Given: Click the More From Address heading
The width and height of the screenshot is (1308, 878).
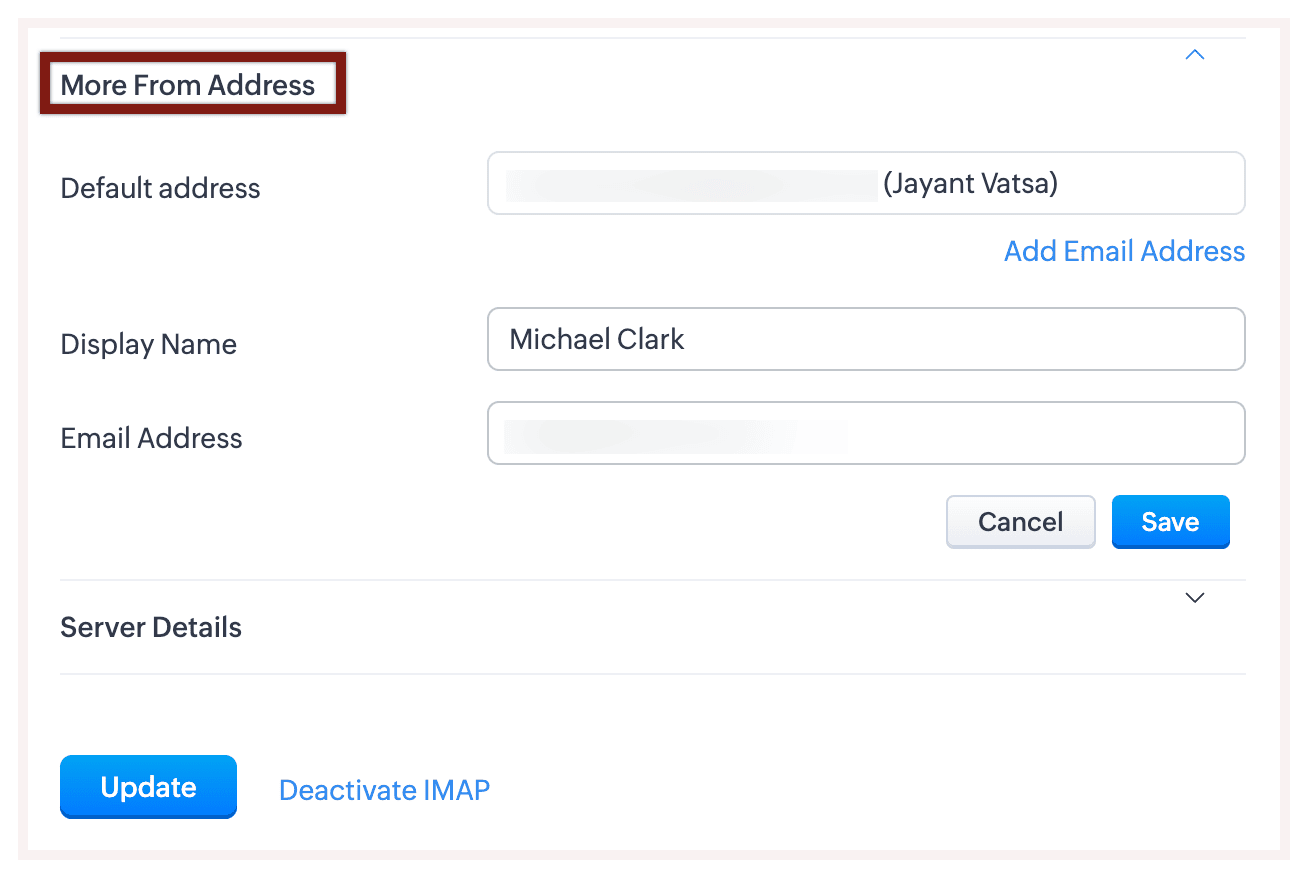Looking at the screenshot, I should tap(188, 85).
